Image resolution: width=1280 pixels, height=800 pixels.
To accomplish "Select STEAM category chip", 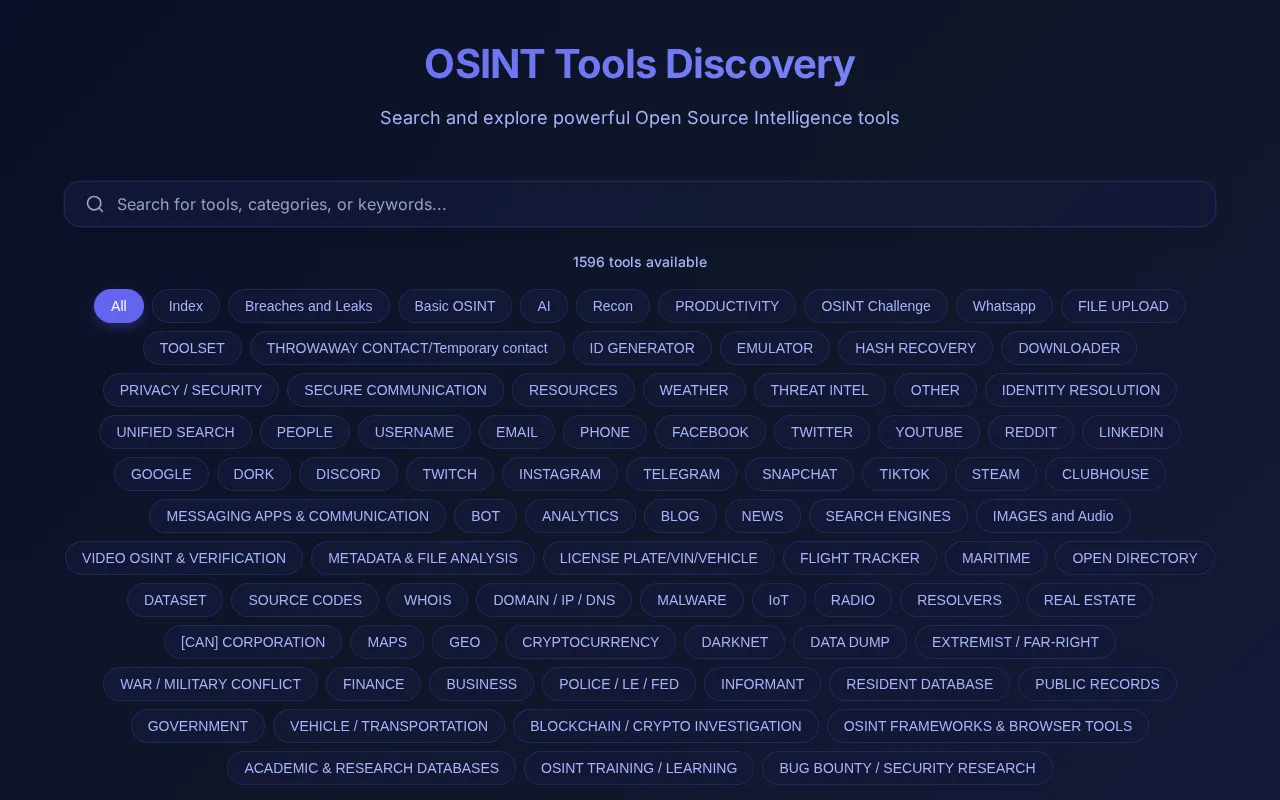I will 996,474.
